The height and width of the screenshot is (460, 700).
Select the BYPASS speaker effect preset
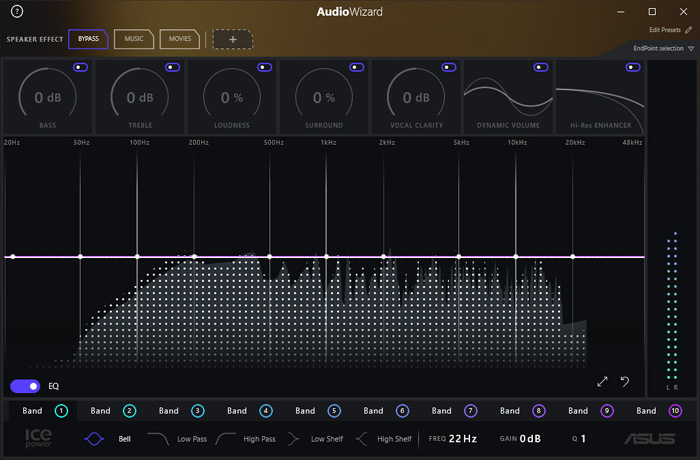coord(88,39)
